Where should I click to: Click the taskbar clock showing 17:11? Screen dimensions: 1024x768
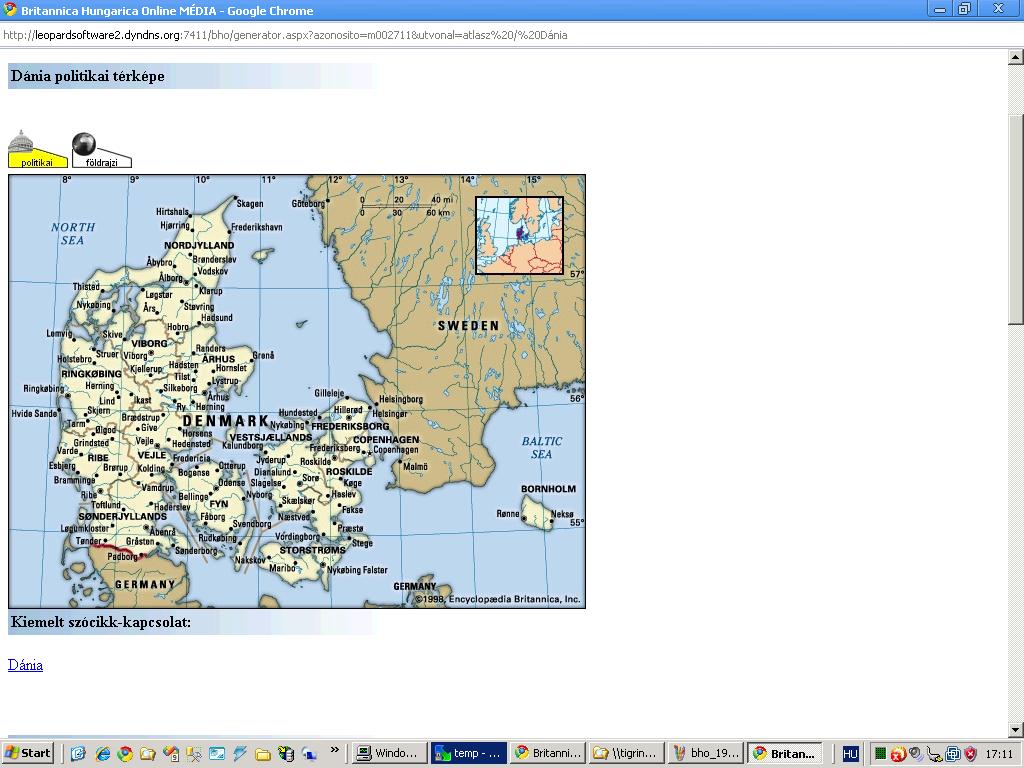click(999, 754)
